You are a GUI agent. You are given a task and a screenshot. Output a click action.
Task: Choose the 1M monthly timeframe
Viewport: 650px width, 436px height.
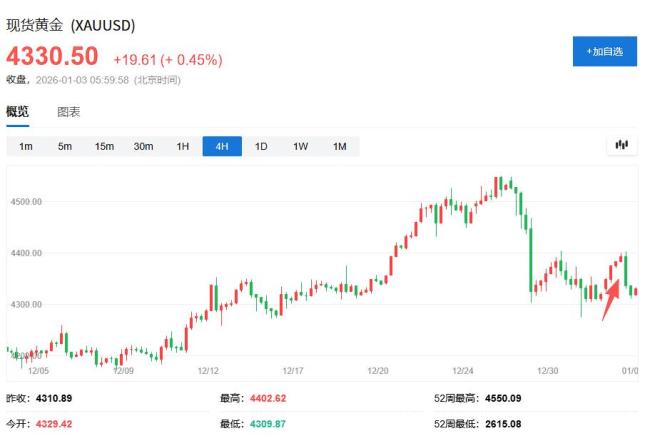[339, 147]
